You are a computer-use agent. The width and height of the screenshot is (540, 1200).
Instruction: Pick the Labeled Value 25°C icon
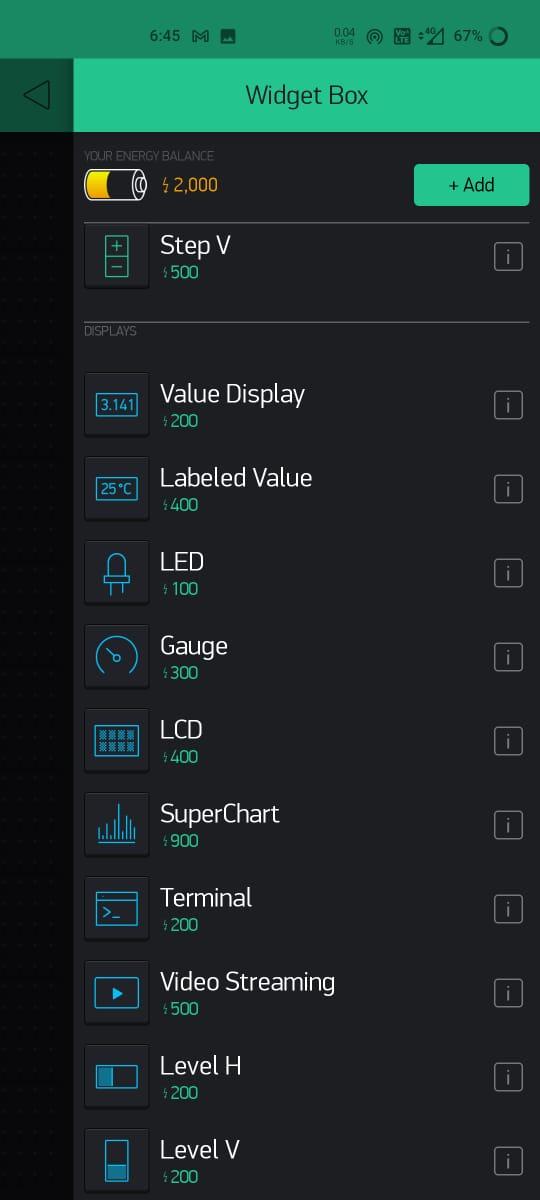click(x=117, y=489)
